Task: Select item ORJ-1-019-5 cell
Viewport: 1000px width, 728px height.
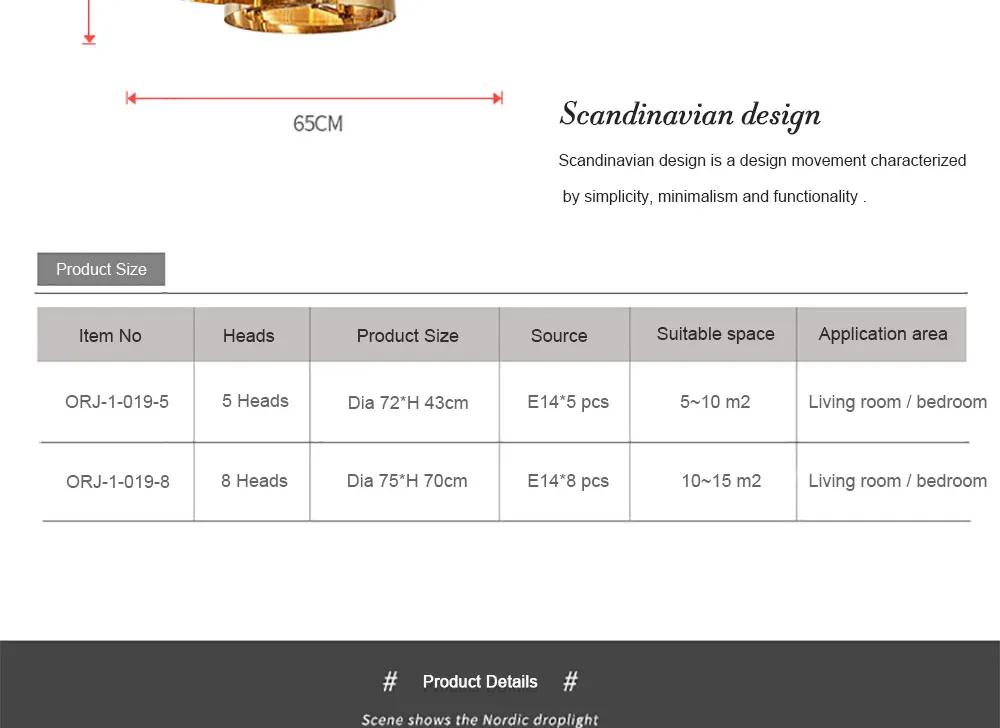Action: coord(117,402)
